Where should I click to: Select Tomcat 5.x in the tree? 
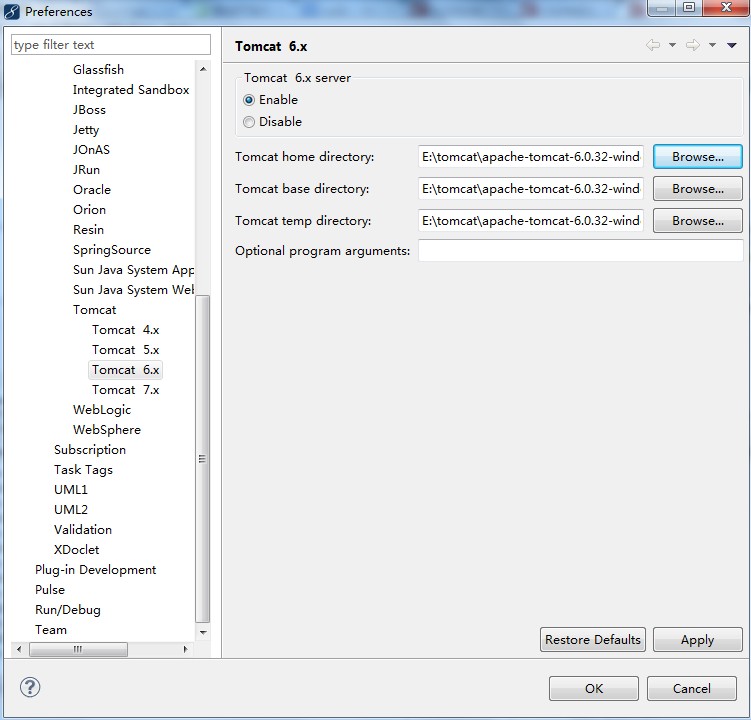[125, 350]
